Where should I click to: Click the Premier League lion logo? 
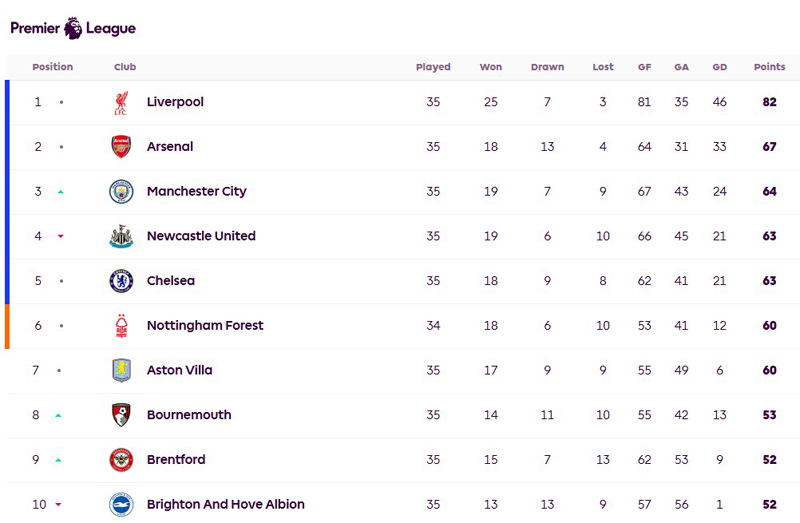73,28
